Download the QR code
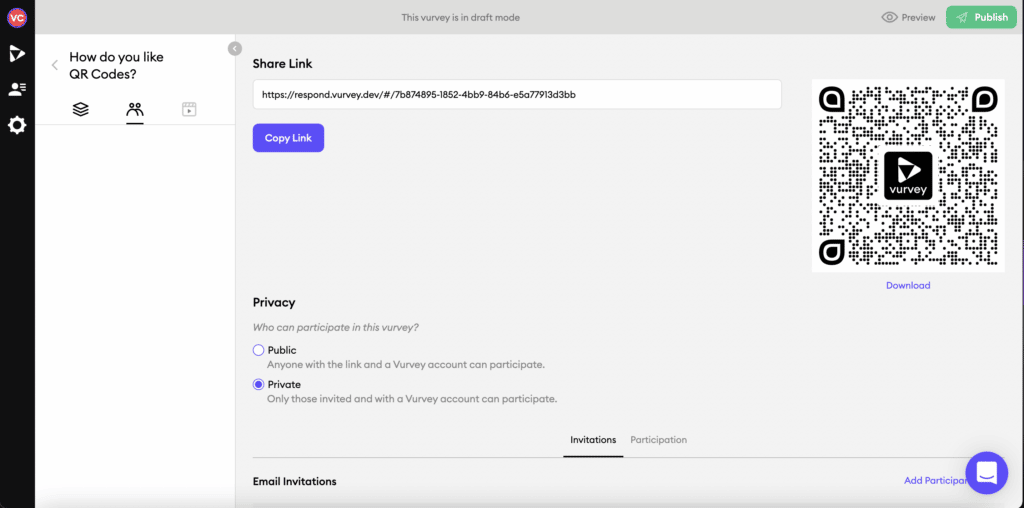The height and width of the screenshot is (508, 1024). [908, 285]
